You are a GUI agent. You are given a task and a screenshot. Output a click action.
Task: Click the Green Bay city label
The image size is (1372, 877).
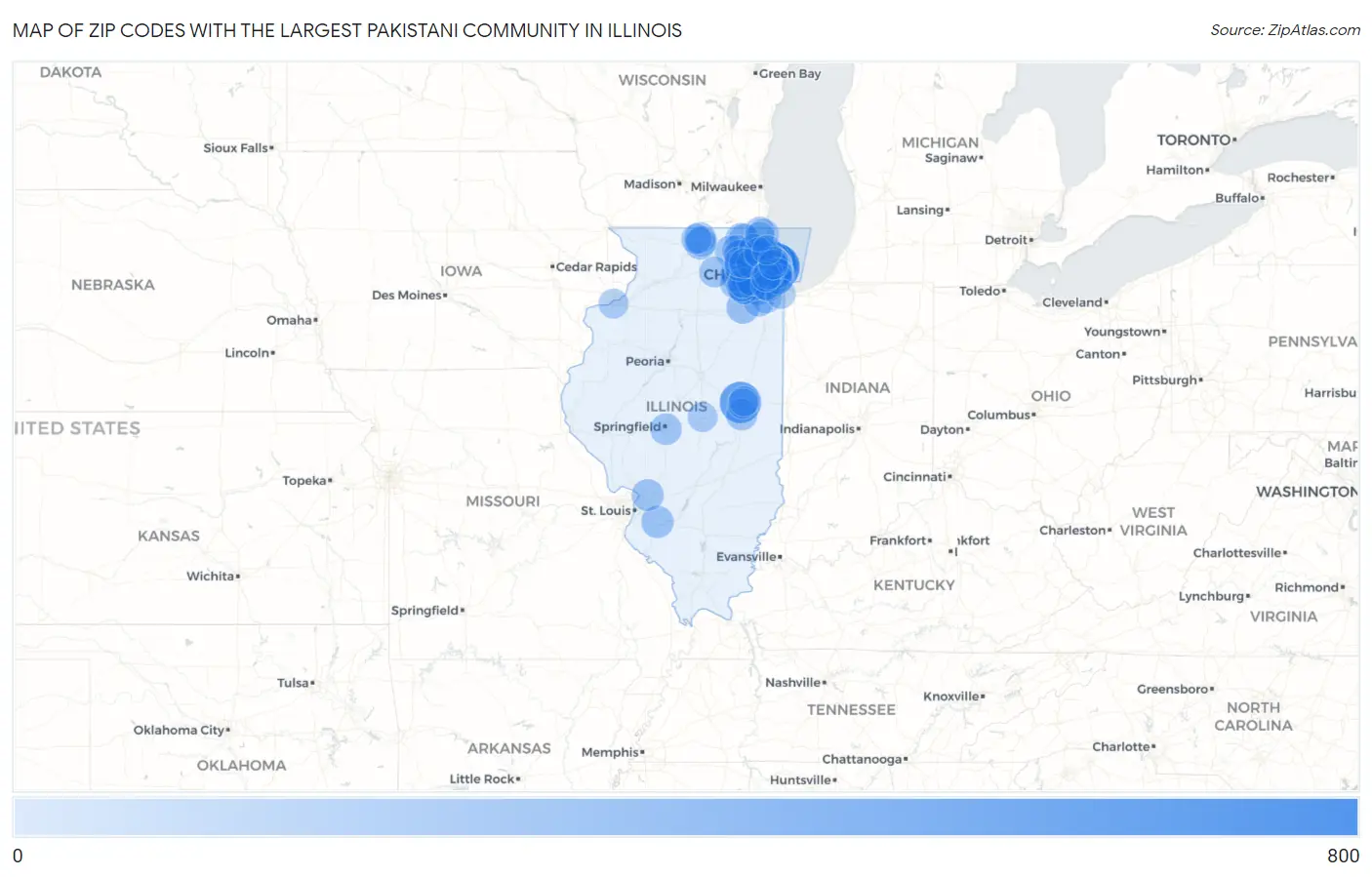click(787, 73)
